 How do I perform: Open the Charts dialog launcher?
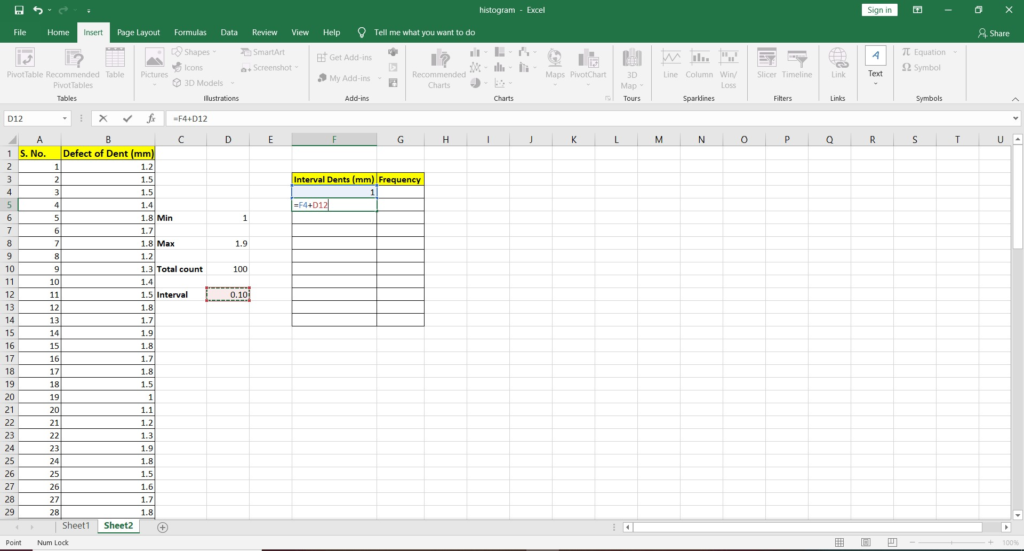[x=607, y=99]
